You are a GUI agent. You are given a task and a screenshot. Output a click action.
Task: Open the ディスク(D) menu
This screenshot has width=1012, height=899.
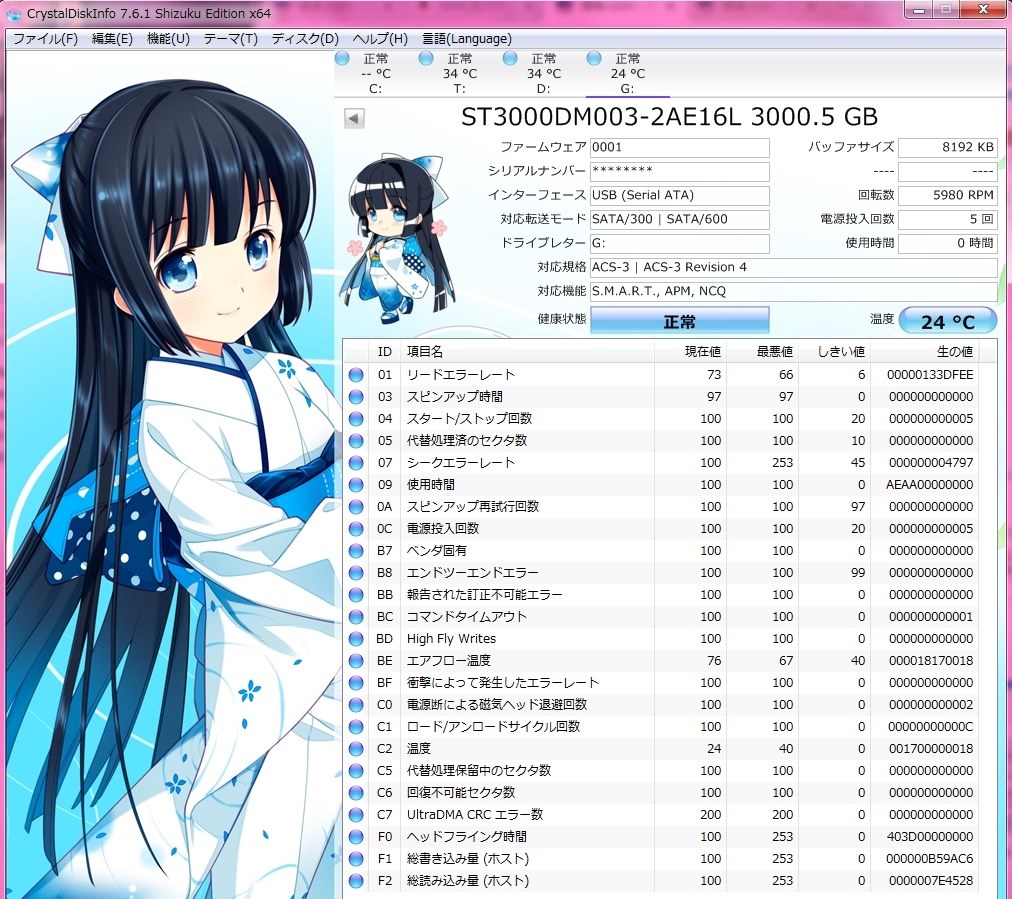pos(305,39)
